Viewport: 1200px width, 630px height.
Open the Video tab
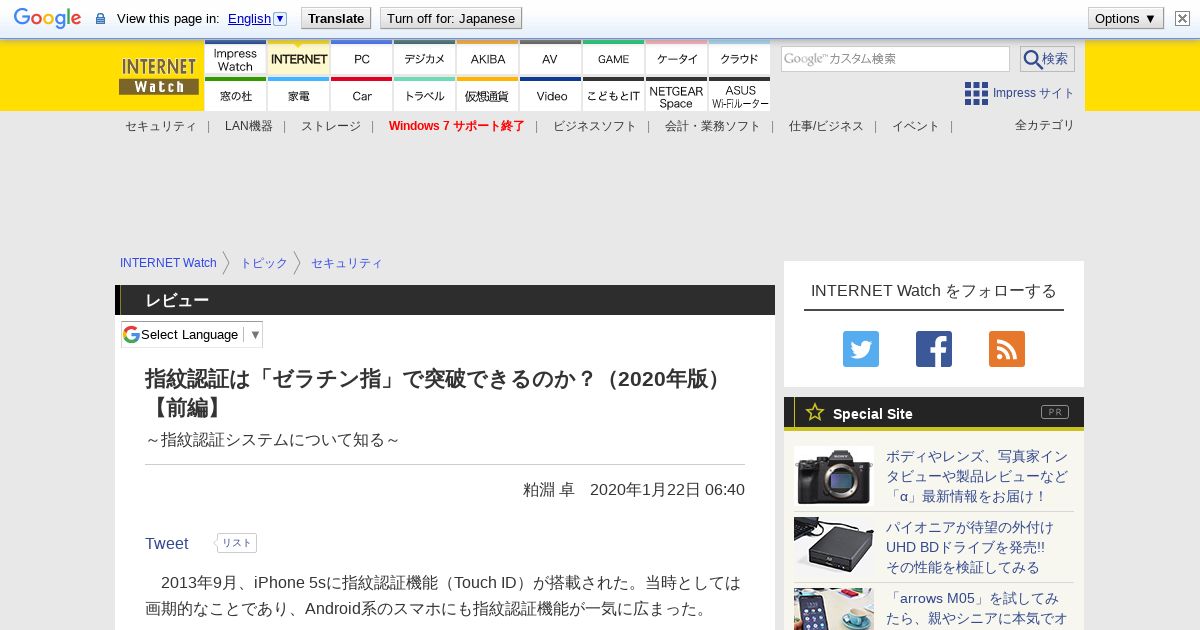click(x=550, y=95)
